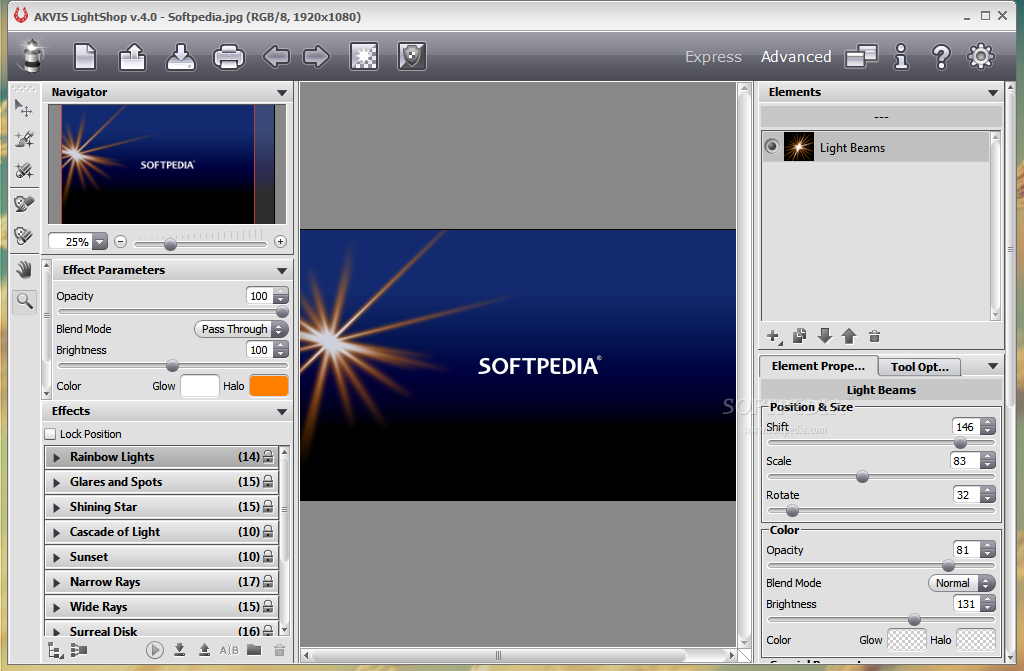Click the zoom in plus button
This screenshot has width=1024, height=671.
point(280,242)
